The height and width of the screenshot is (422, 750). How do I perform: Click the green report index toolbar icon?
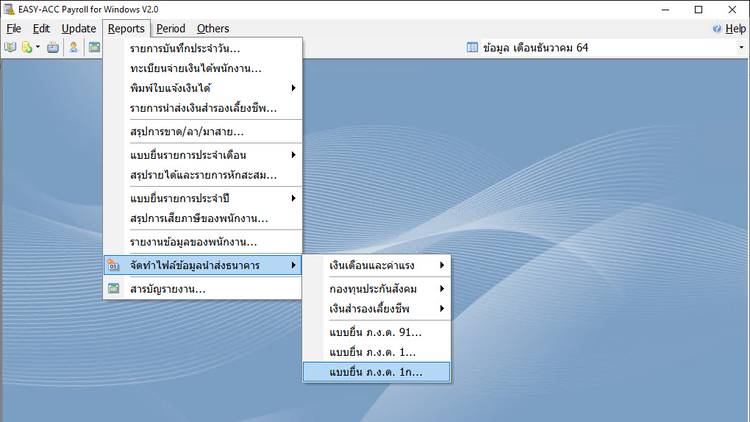[95, 47]
